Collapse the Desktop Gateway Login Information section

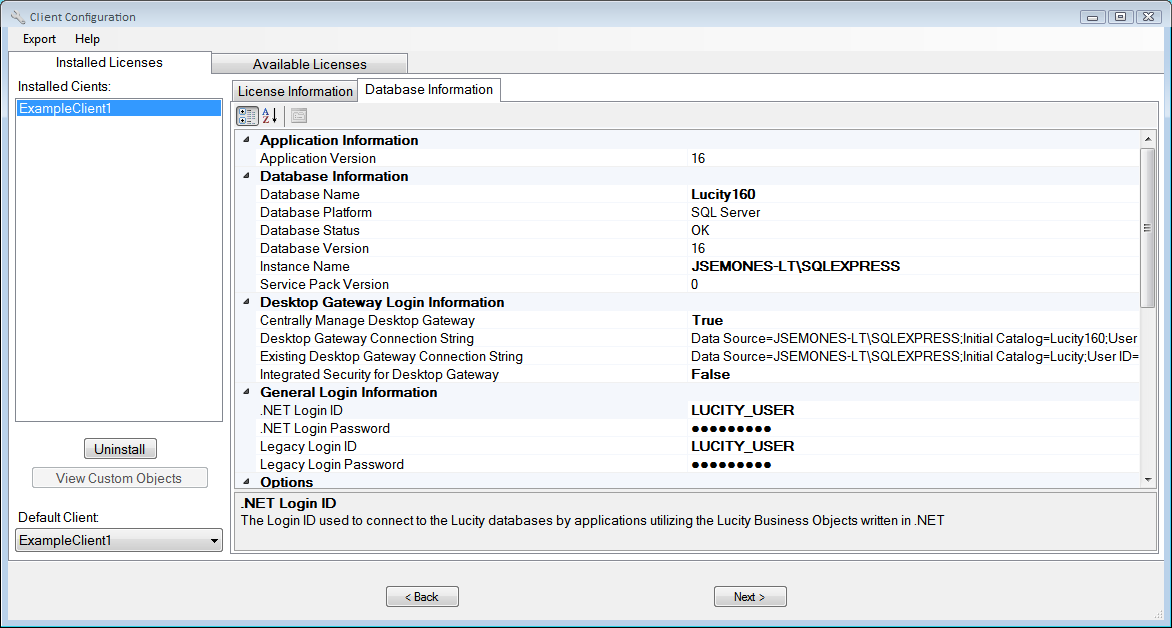[246, 302]
